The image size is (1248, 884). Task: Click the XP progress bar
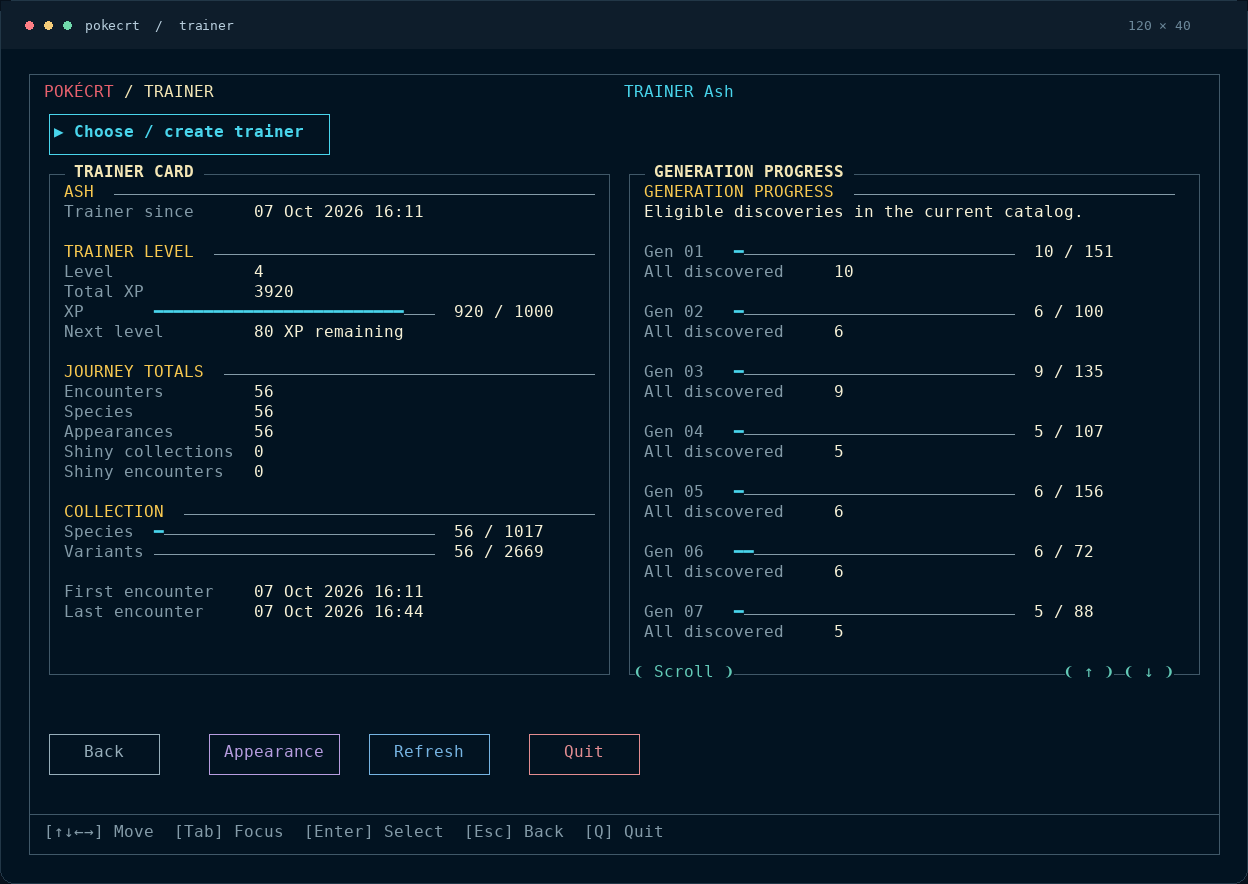[x=294, y=312]
